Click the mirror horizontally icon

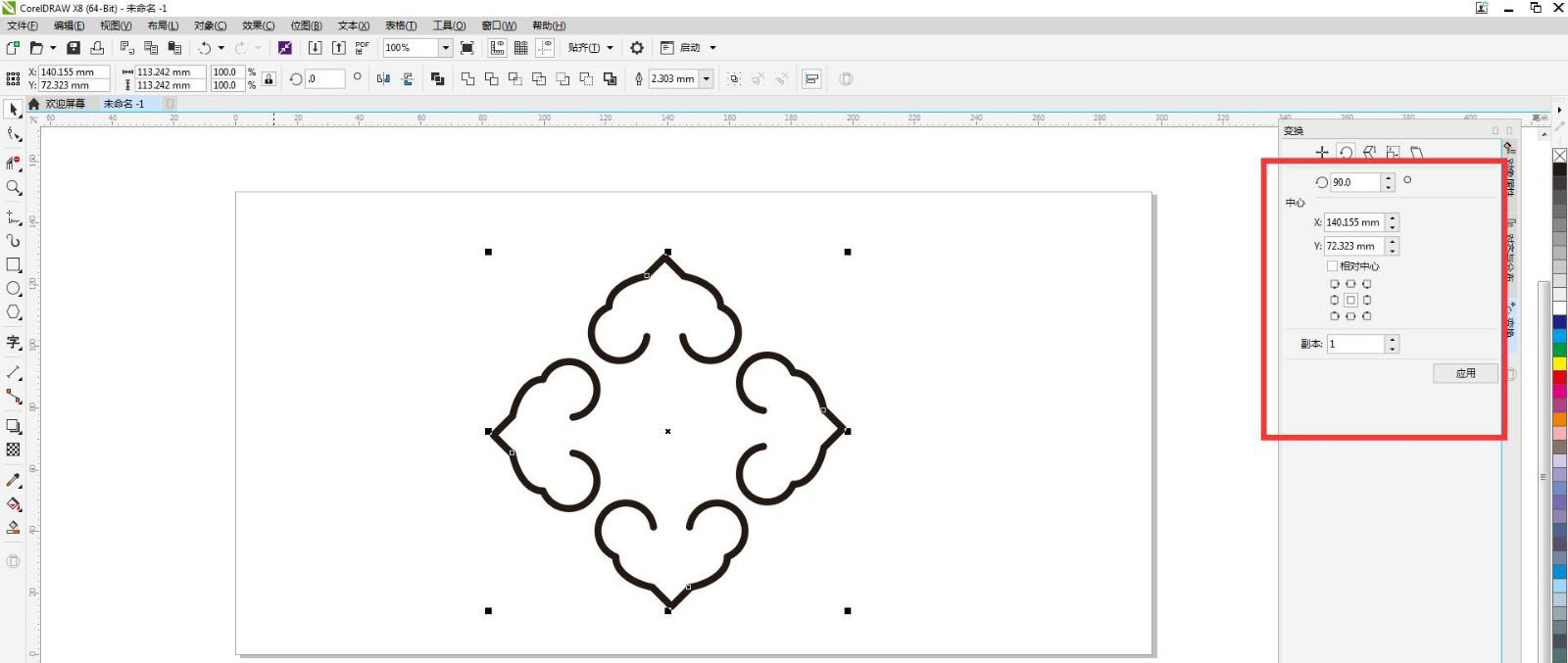[x=383, y=79]
